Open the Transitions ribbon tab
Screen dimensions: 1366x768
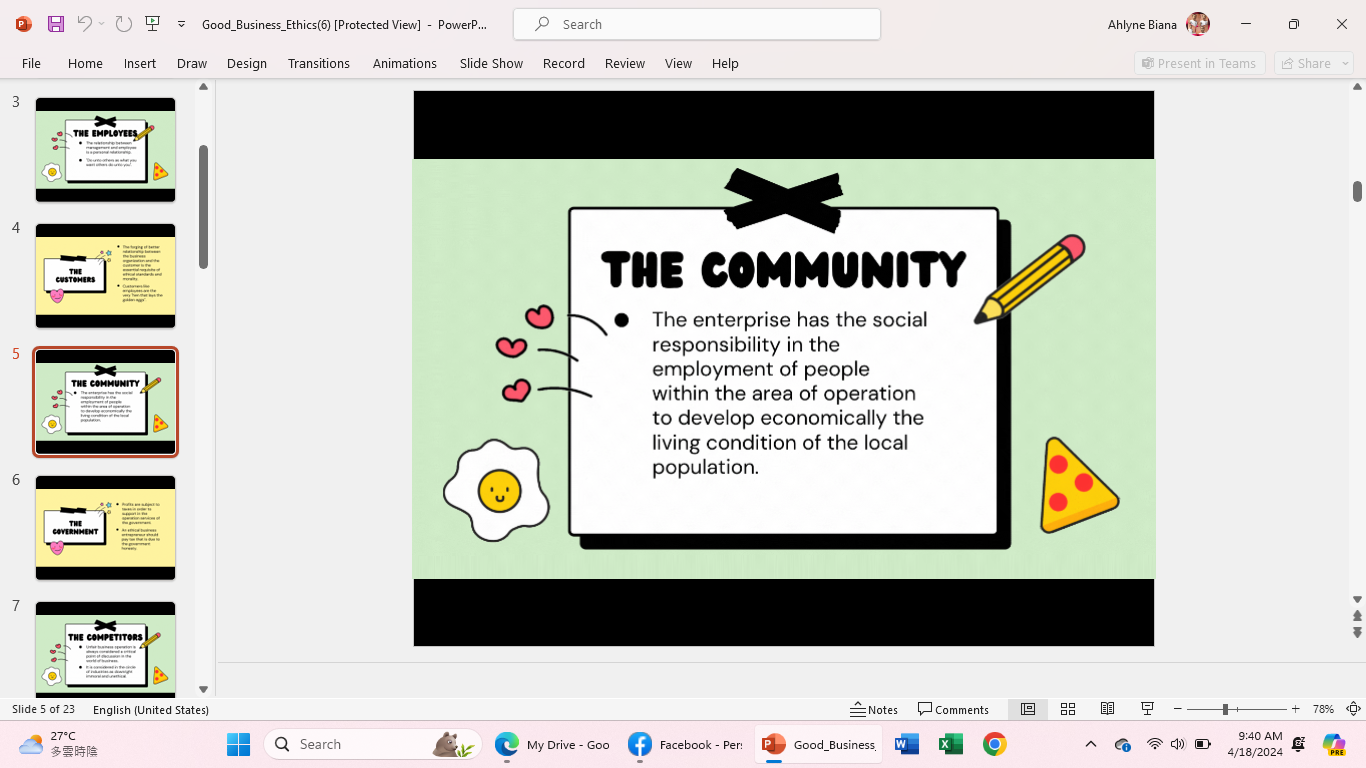pos(318,63)
